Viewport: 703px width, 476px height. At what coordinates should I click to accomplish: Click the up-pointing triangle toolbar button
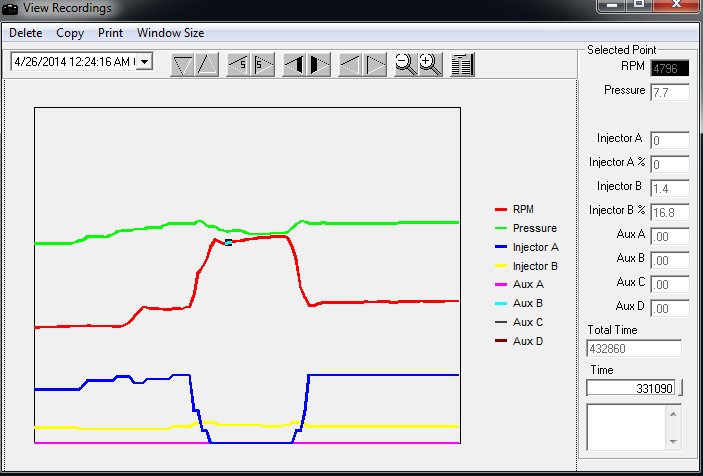207,65
